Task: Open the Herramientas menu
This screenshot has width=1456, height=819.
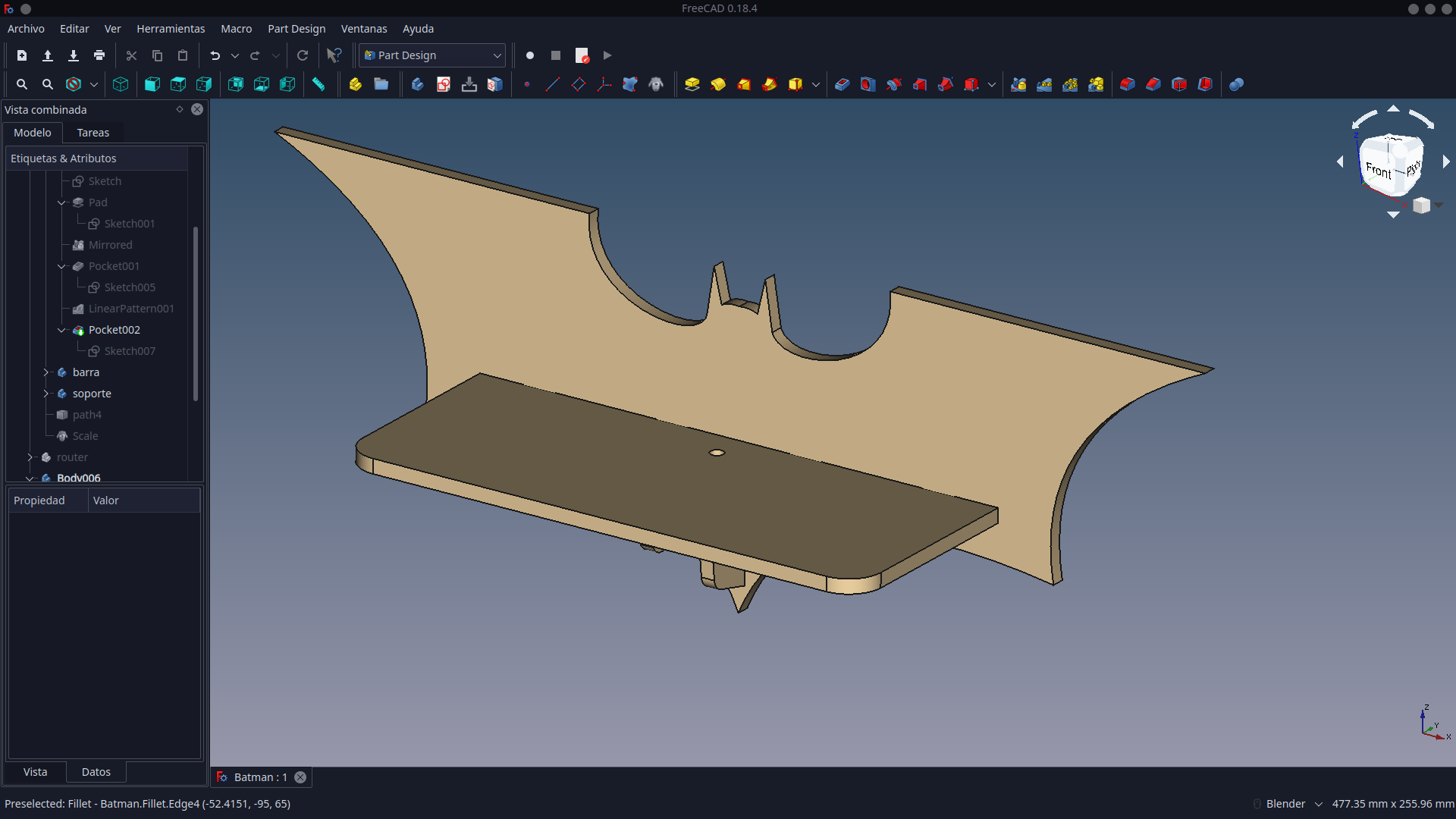Action: [x=171, y=29]
